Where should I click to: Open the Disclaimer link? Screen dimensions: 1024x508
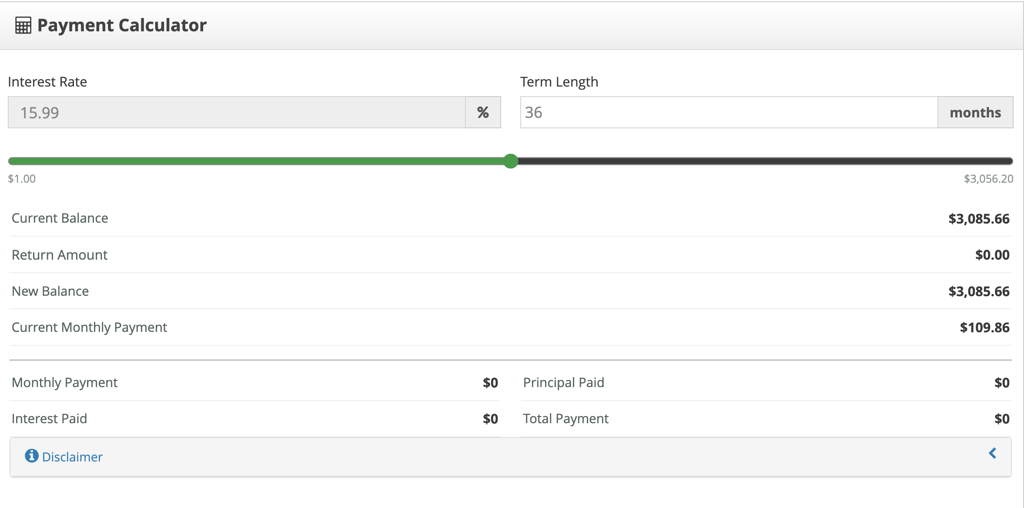click(x=72, y=457)
